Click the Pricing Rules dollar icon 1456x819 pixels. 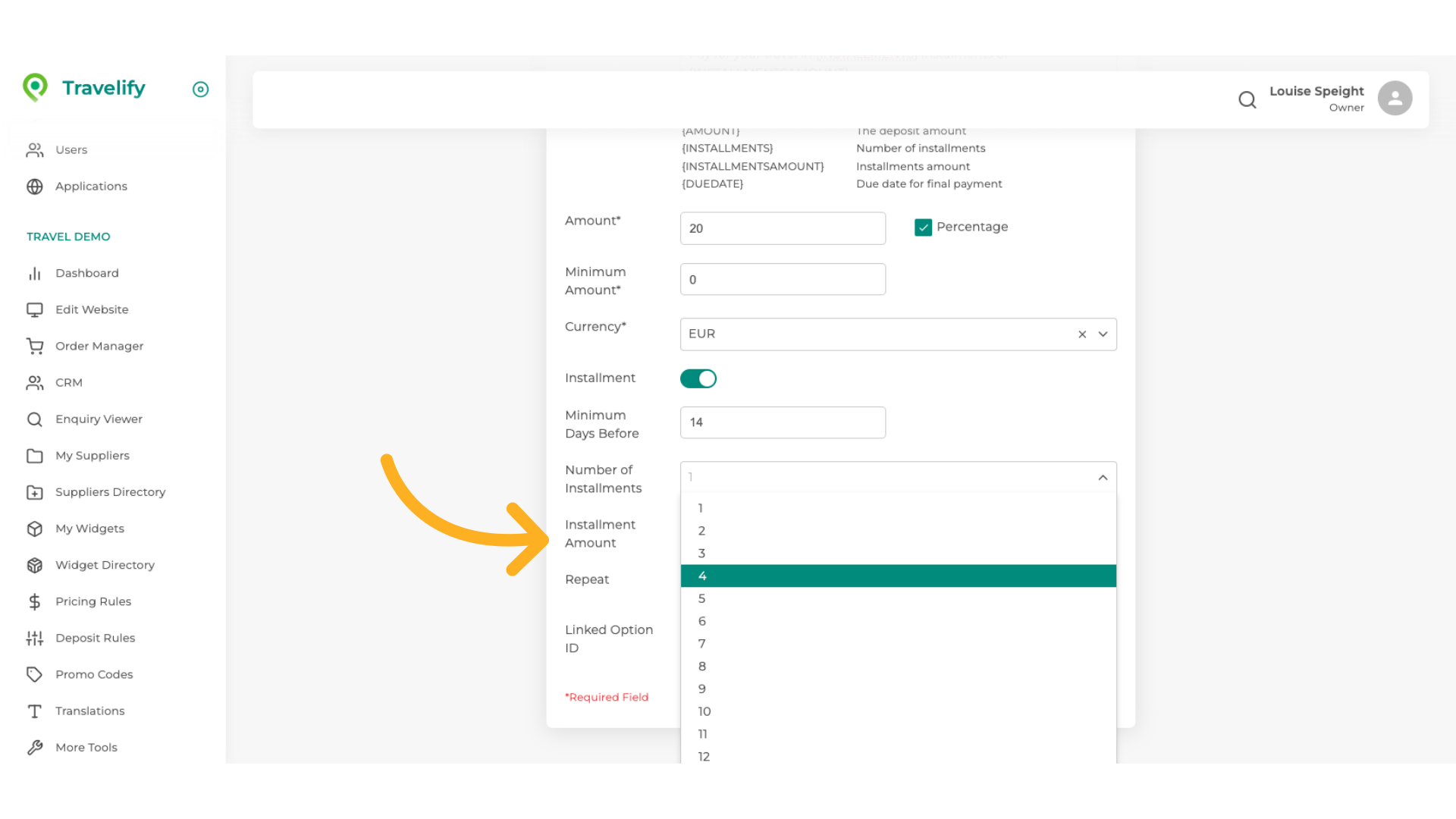(x=35, y=602)
